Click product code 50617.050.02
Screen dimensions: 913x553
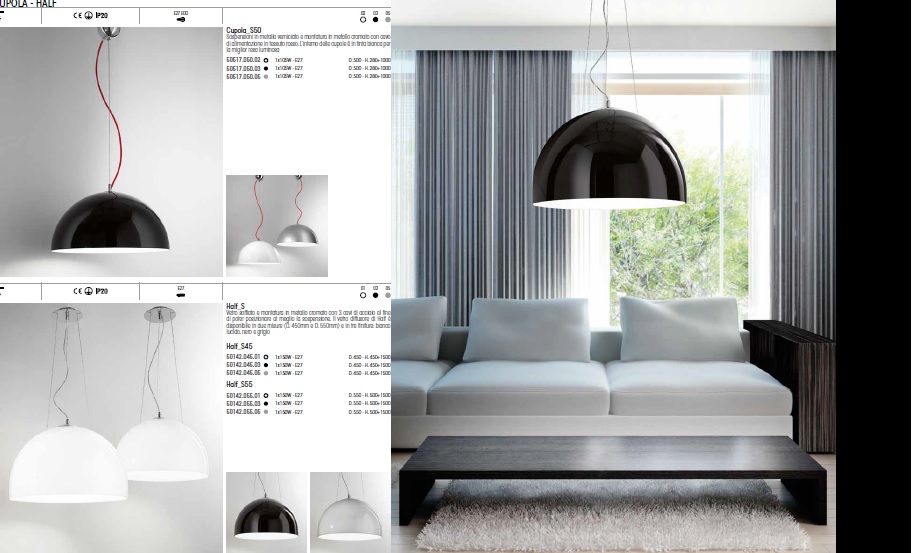(x=243, y=60)
